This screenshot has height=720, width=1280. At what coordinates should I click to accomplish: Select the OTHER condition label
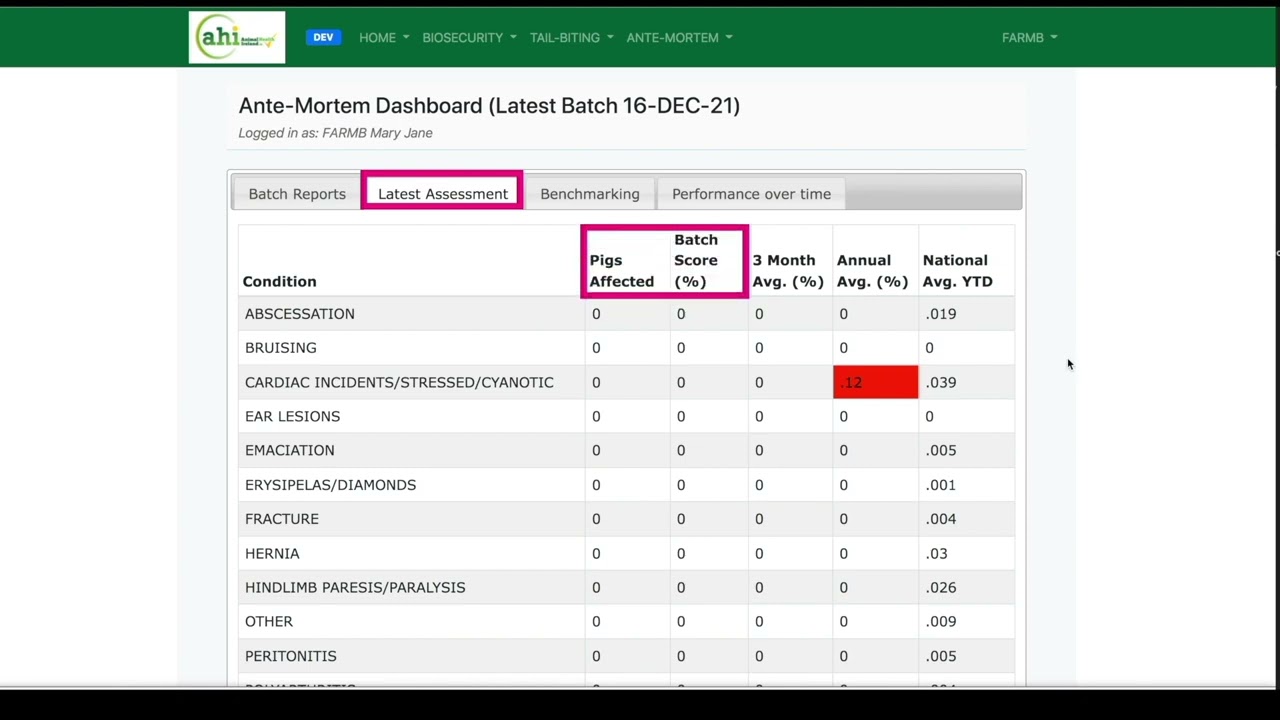coord(269,621)
